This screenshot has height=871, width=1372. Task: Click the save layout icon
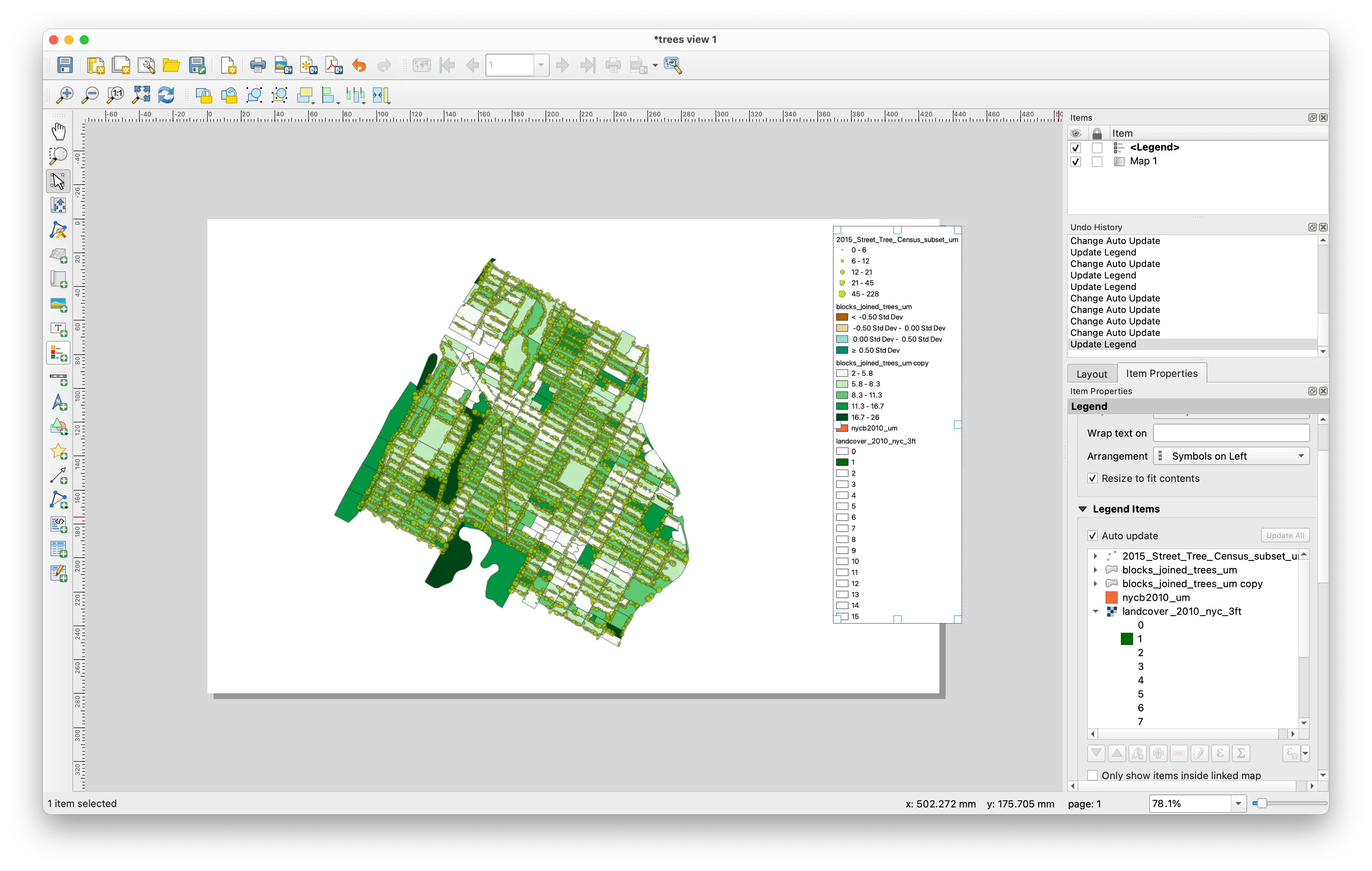click(x=63, y=65)
